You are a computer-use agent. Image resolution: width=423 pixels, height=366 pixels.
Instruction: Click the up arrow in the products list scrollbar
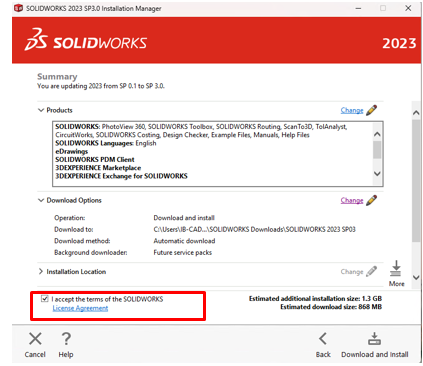pyautogui.click(x=377, y=134)
